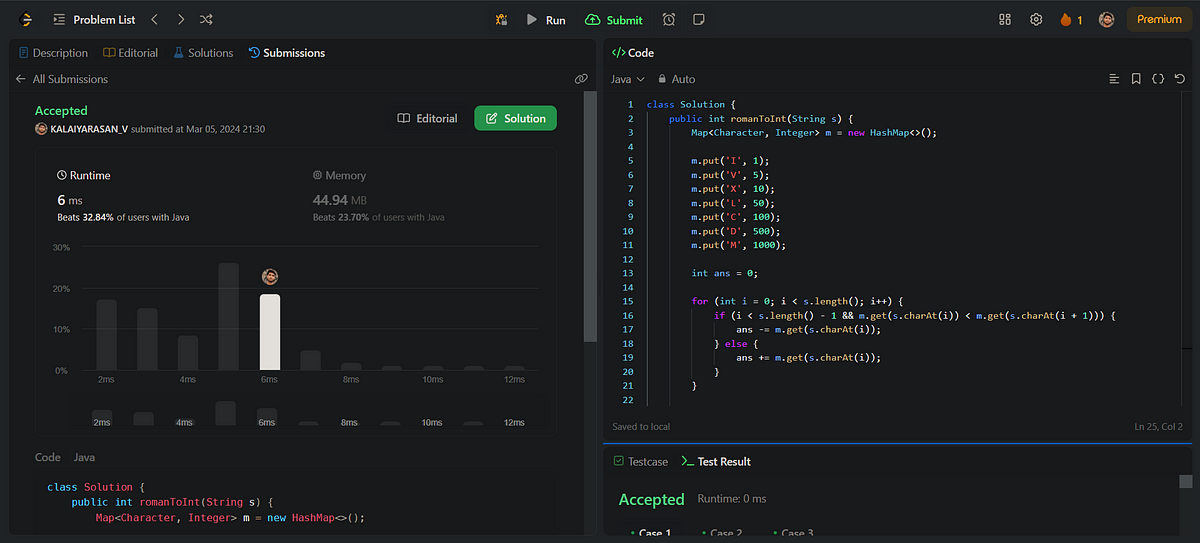
Task: Select the Submissions tab
Action: point(287,53)
